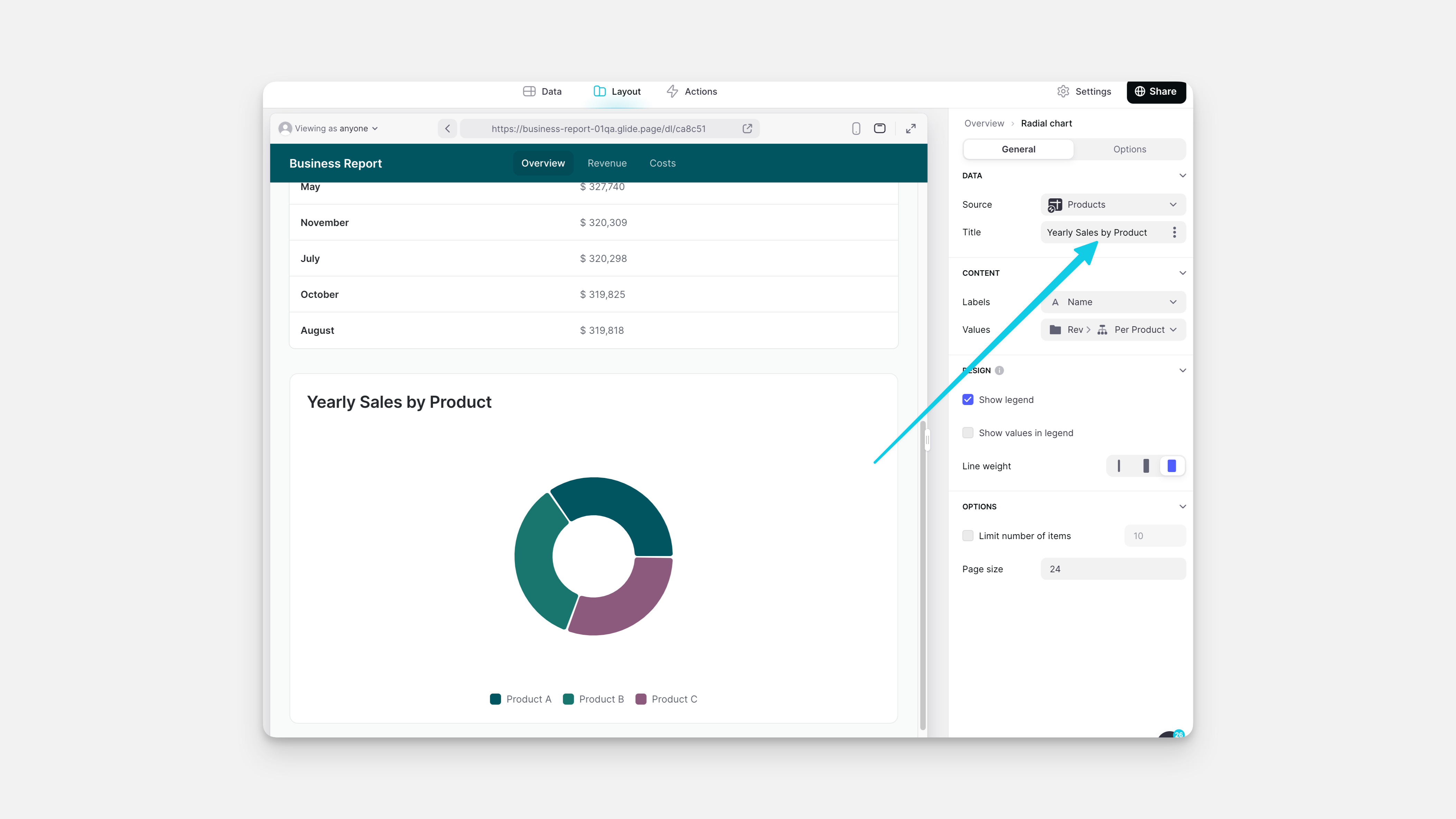Open the Revenue tab in app preview
Image resolution: width=1456 pixels, height=819 pixels.
click(x=607, y=163)
